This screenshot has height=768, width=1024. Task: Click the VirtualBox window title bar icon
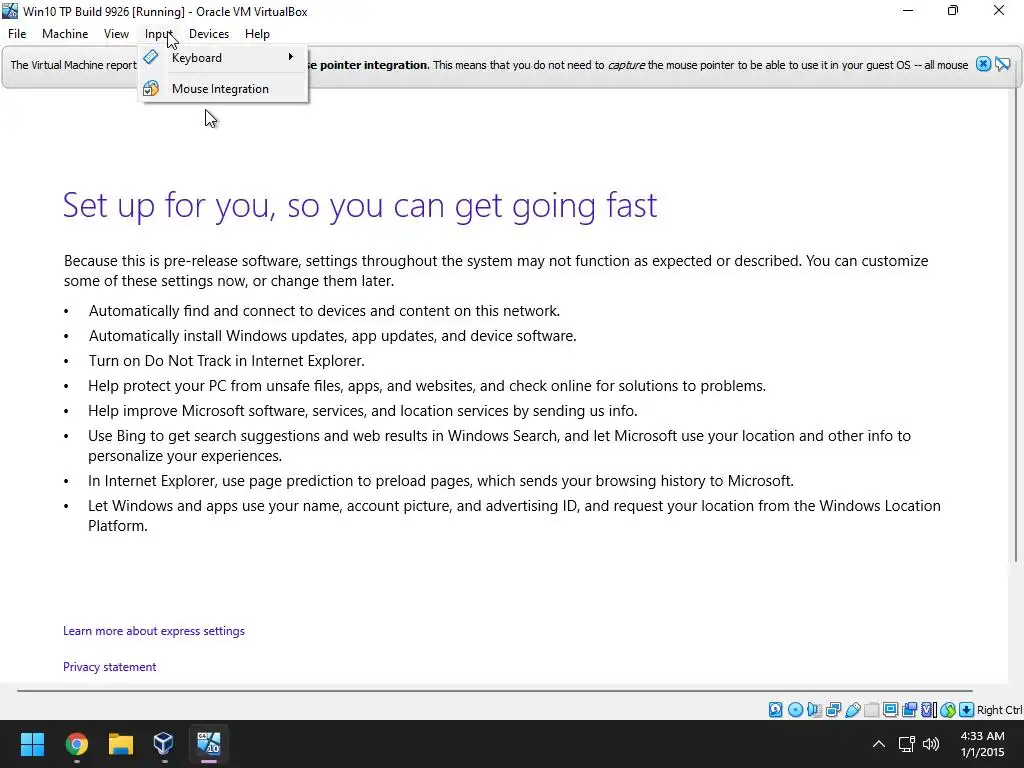[10, 11]
